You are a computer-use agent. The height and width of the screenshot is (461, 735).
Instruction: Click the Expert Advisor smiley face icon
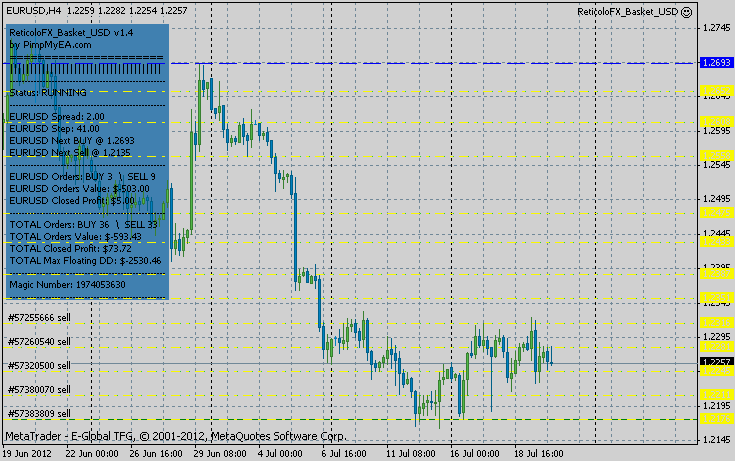[686, 12]
